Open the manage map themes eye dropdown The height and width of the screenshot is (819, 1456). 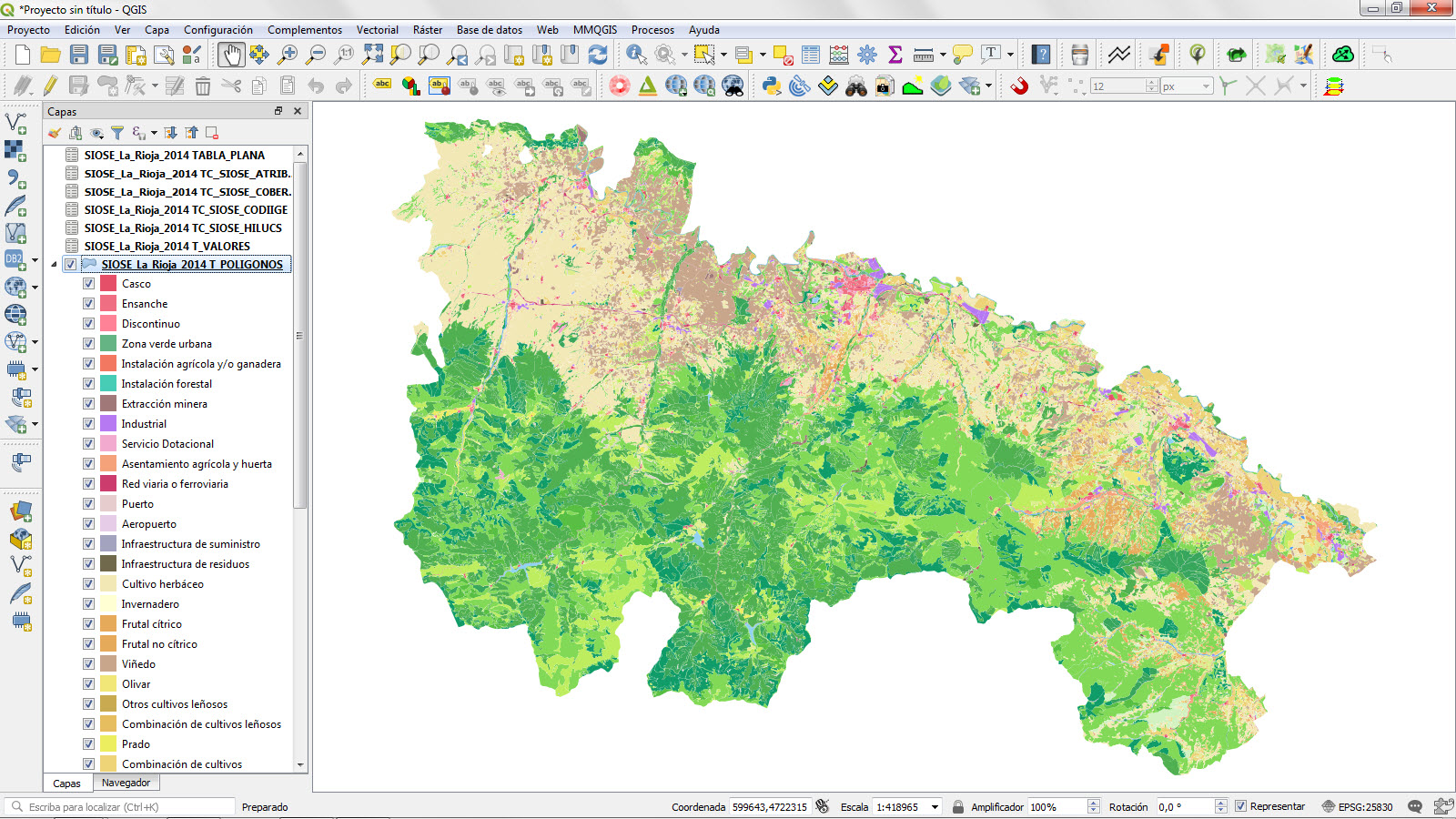[x=96, y=133]
